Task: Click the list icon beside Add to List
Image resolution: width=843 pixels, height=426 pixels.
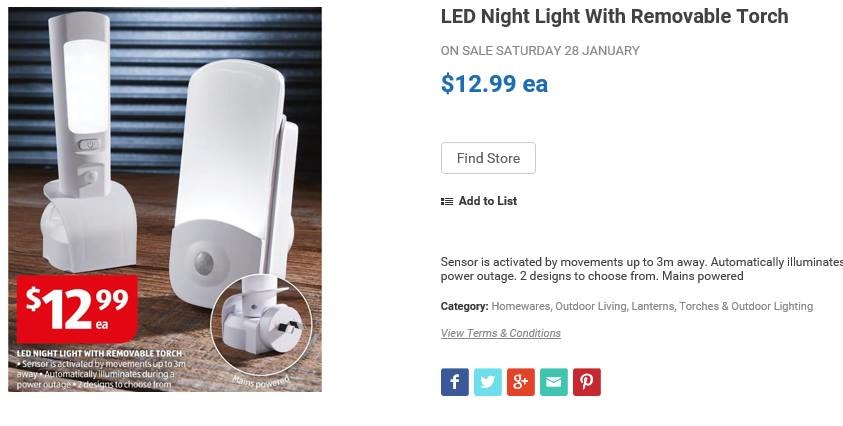Action: tap(447, 202)
